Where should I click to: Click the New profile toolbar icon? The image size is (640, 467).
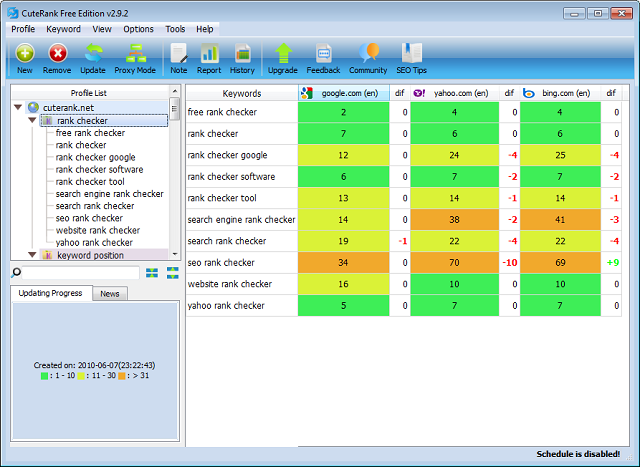pos(25,53)
